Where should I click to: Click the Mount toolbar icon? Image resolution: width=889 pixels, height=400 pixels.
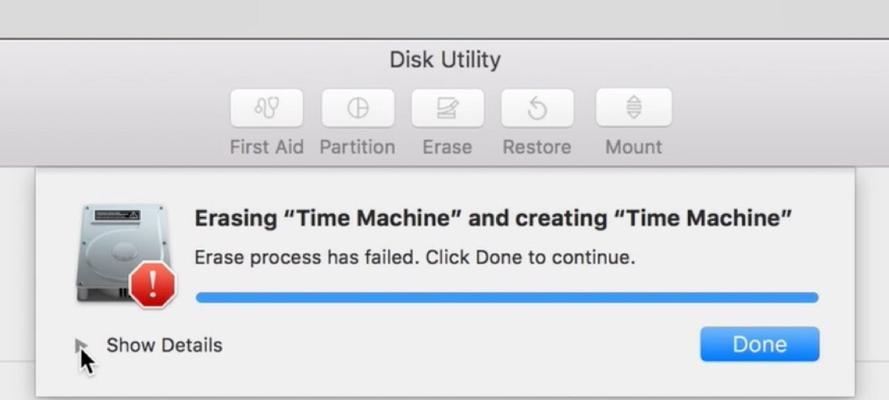(634, 107)
